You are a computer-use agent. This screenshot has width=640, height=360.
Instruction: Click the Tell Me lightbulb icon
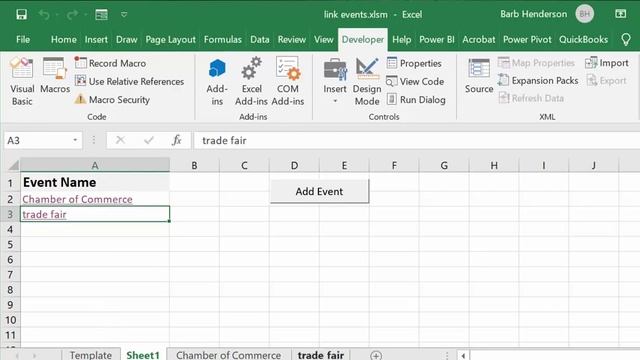(626, 40)
